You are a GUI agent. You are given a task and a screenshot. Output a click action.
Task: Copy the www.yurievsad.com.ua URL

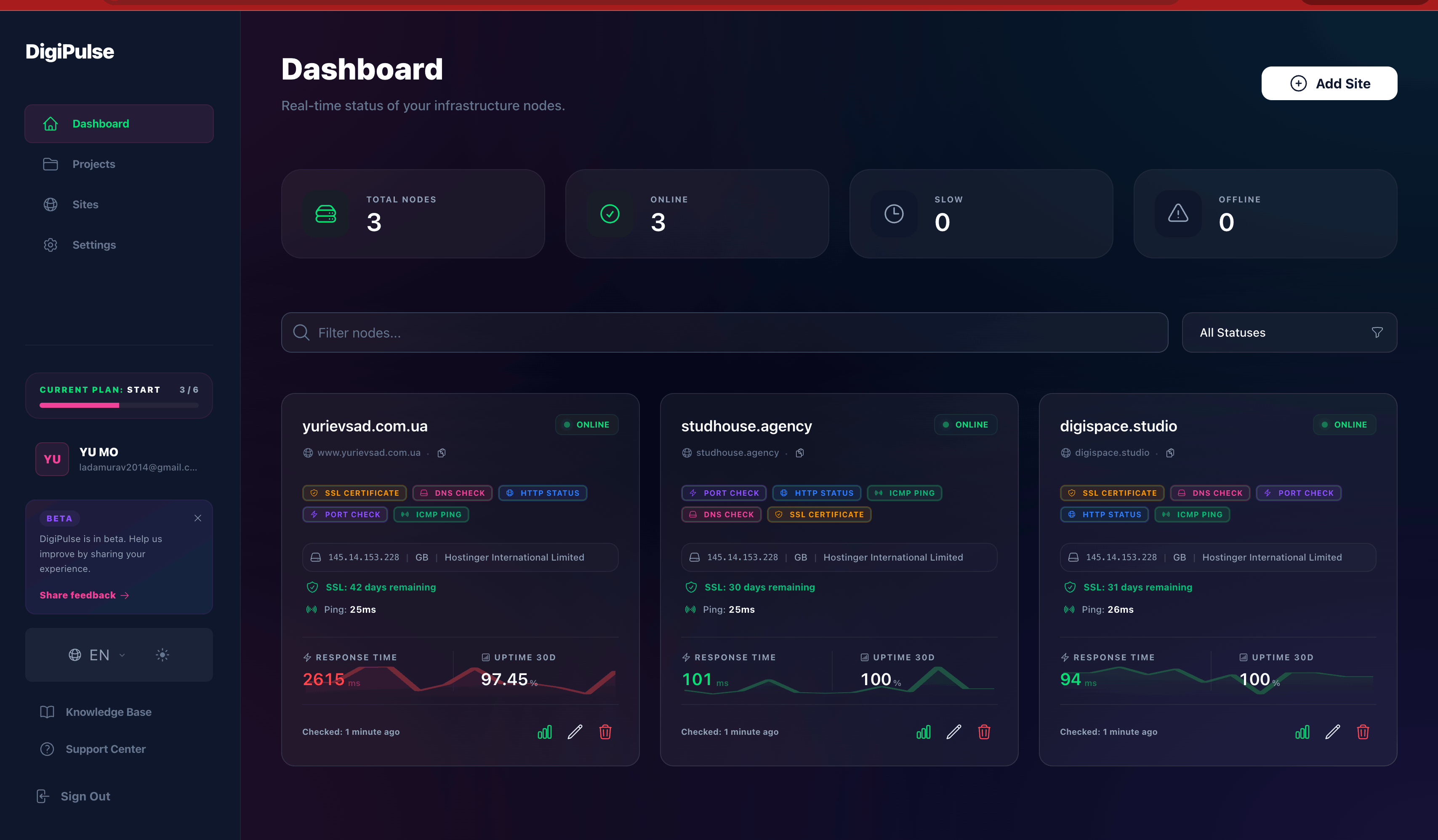tap(442, 452)
